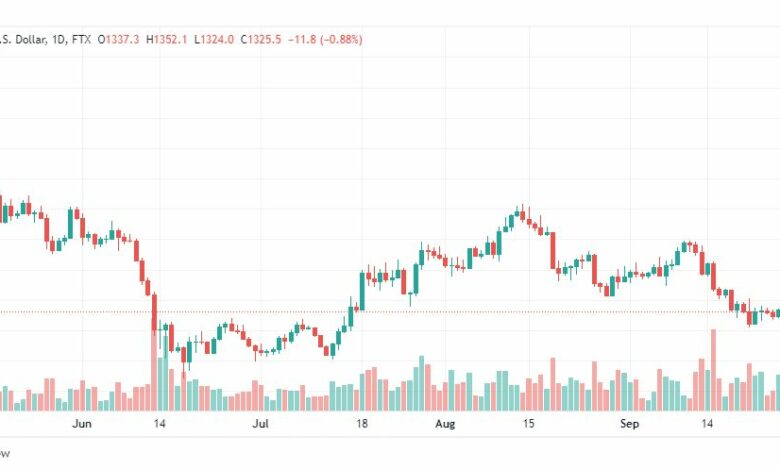Screen dimensions: 780x470
Task: Click the 18 date label after Jul
Action: pyautogui.click(x=362, y=424)
